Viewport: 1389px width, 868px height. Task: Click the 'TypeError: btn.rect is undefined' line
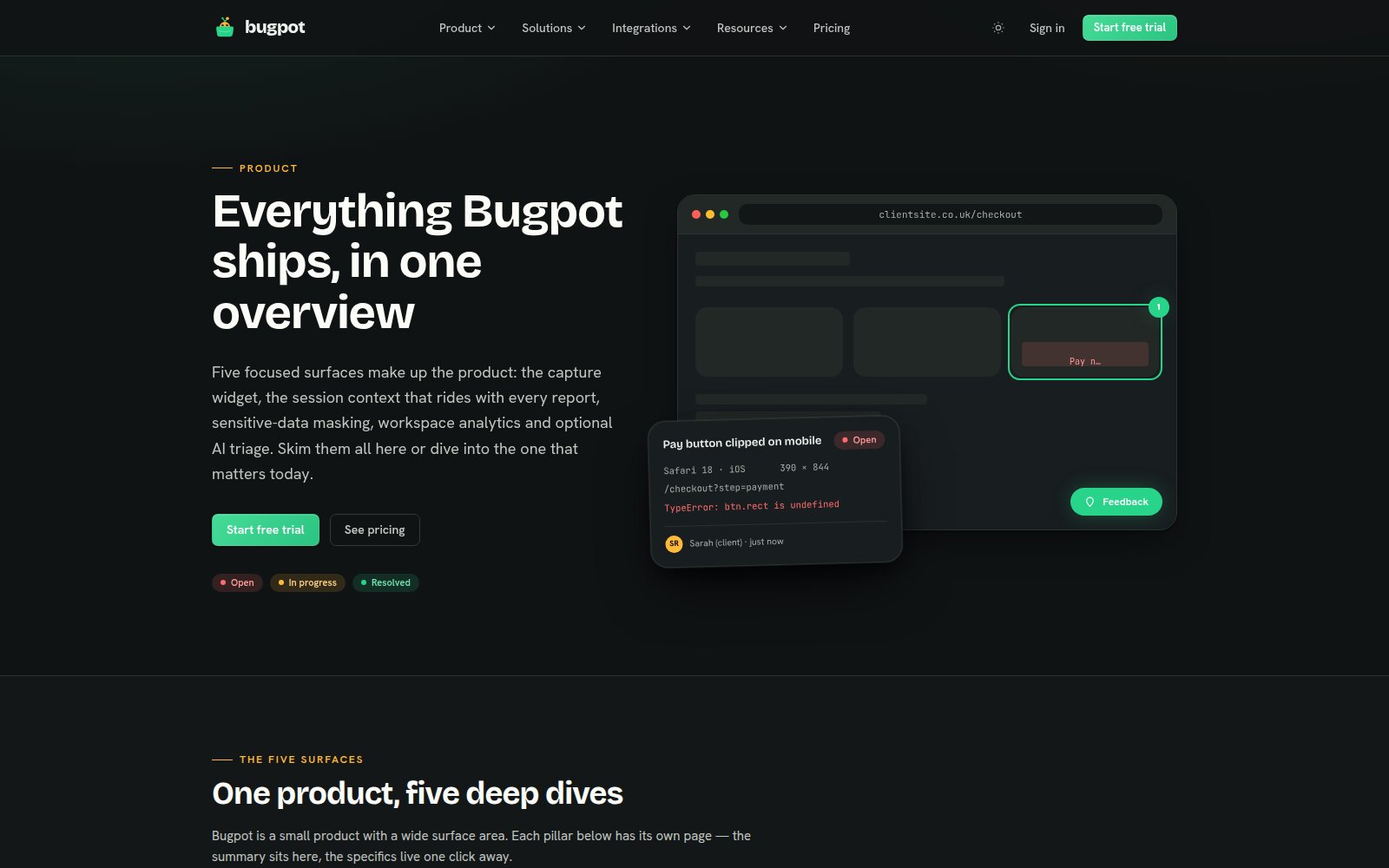point(752,506)
